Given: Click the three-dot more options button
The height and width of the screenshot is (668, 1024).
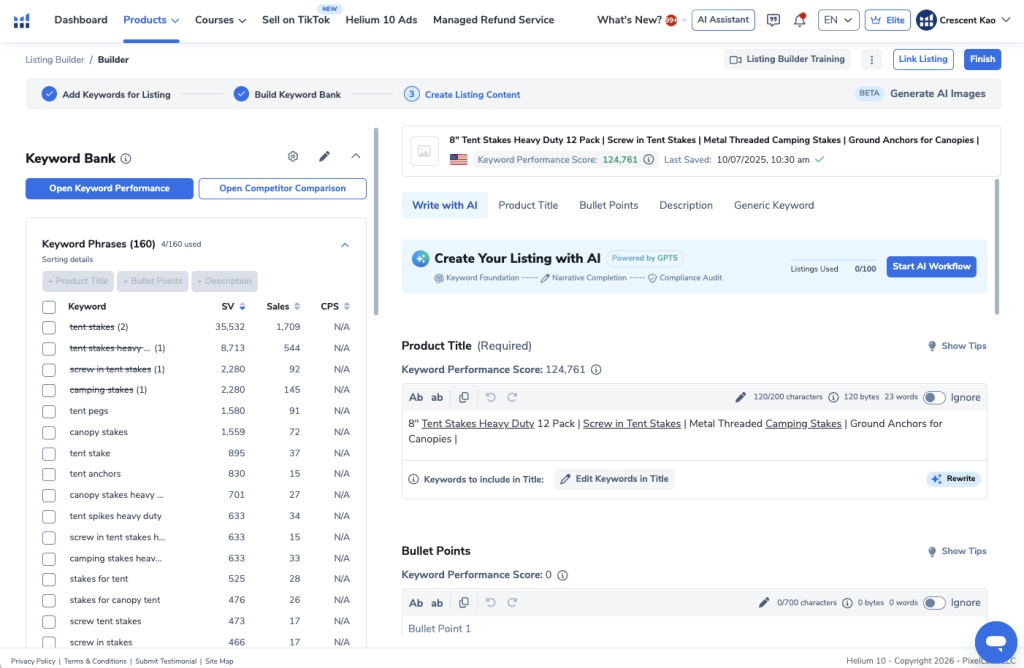Looking at the screenshot, I should coord(872,59).
